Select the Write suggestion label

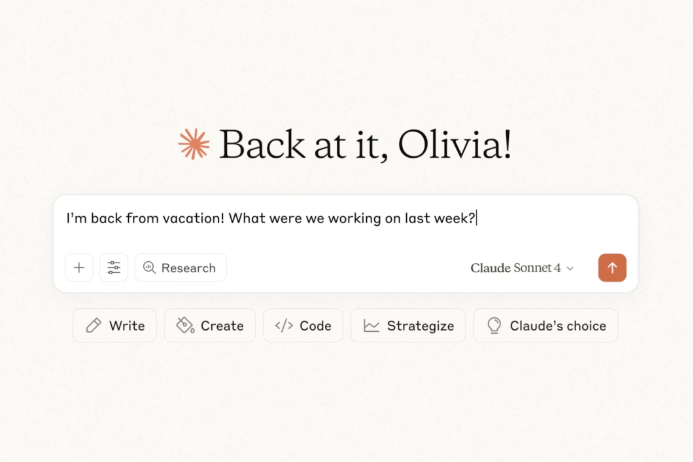click(127, 326)
